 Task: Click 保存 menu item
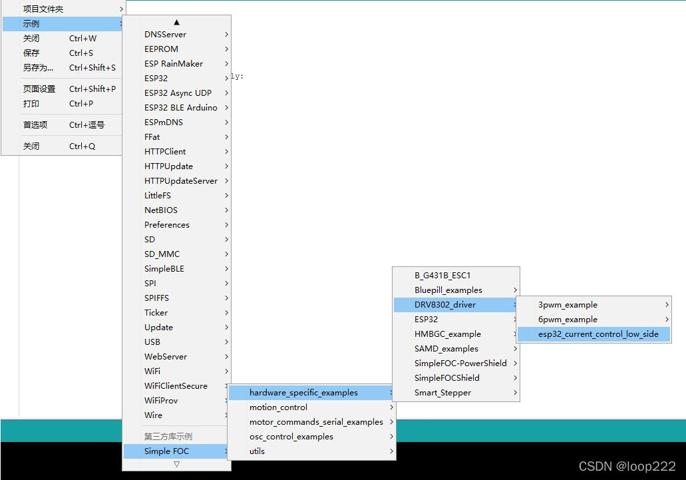[63, 53]
